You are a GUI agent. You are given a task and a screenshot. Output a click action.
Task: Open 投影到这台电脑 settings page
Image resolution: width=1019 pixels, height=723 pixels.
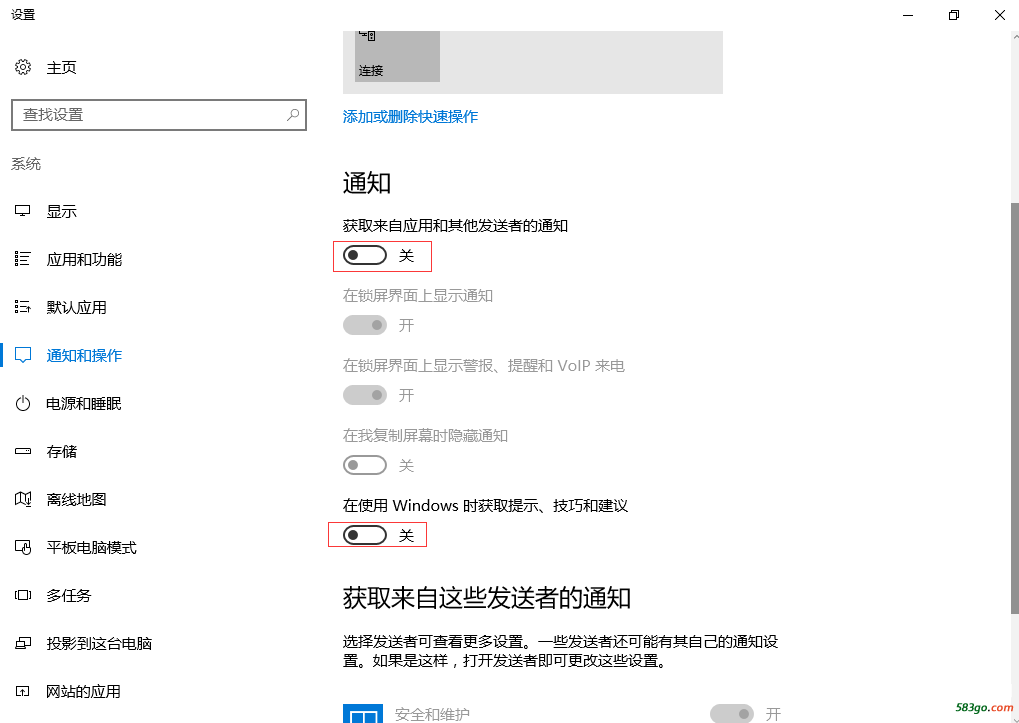[99, 644]
